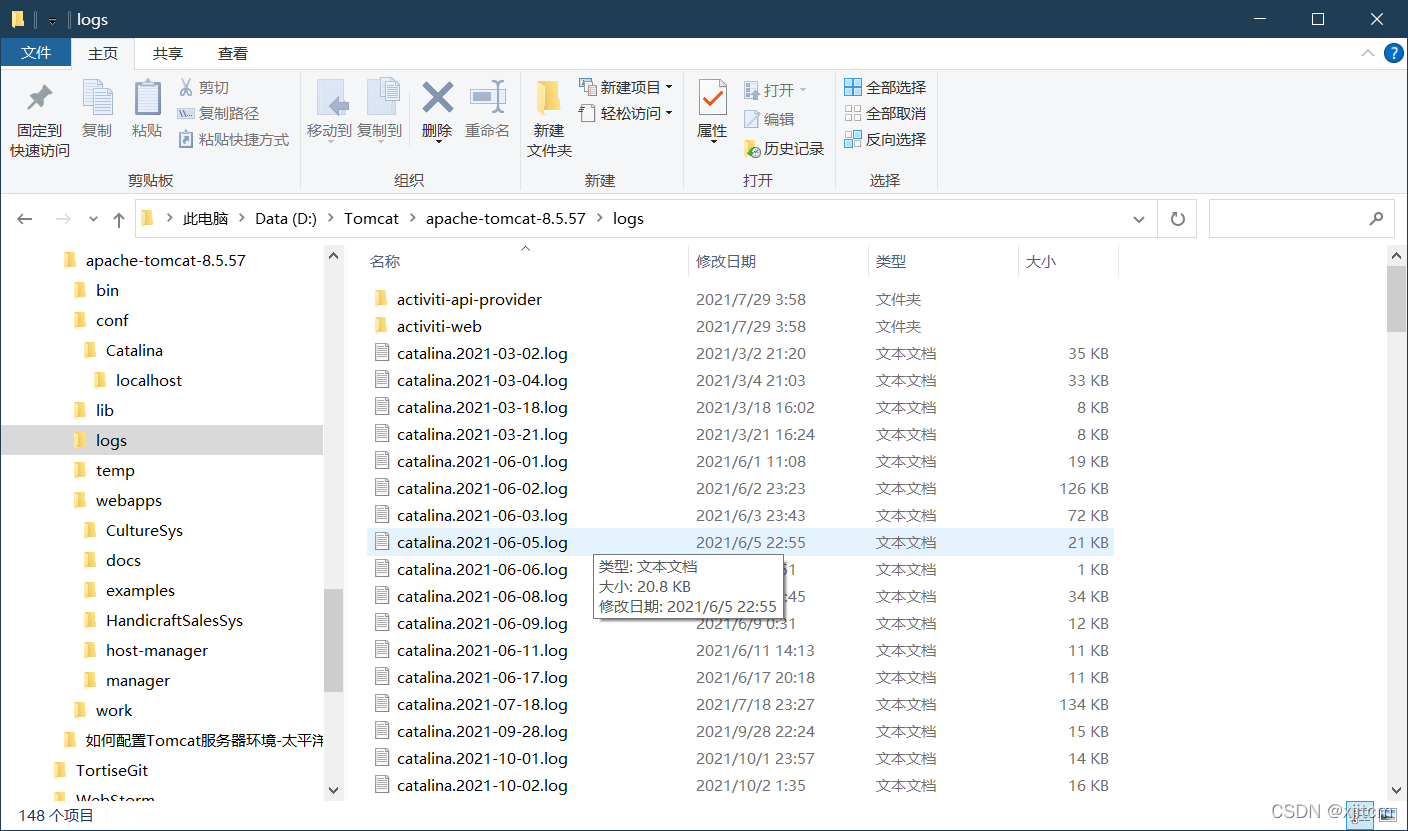The width and height of the screenshot is (1408, 831).
Task: Select file catalina.2021-07-18.log
Action: click(x=482, y=704)
